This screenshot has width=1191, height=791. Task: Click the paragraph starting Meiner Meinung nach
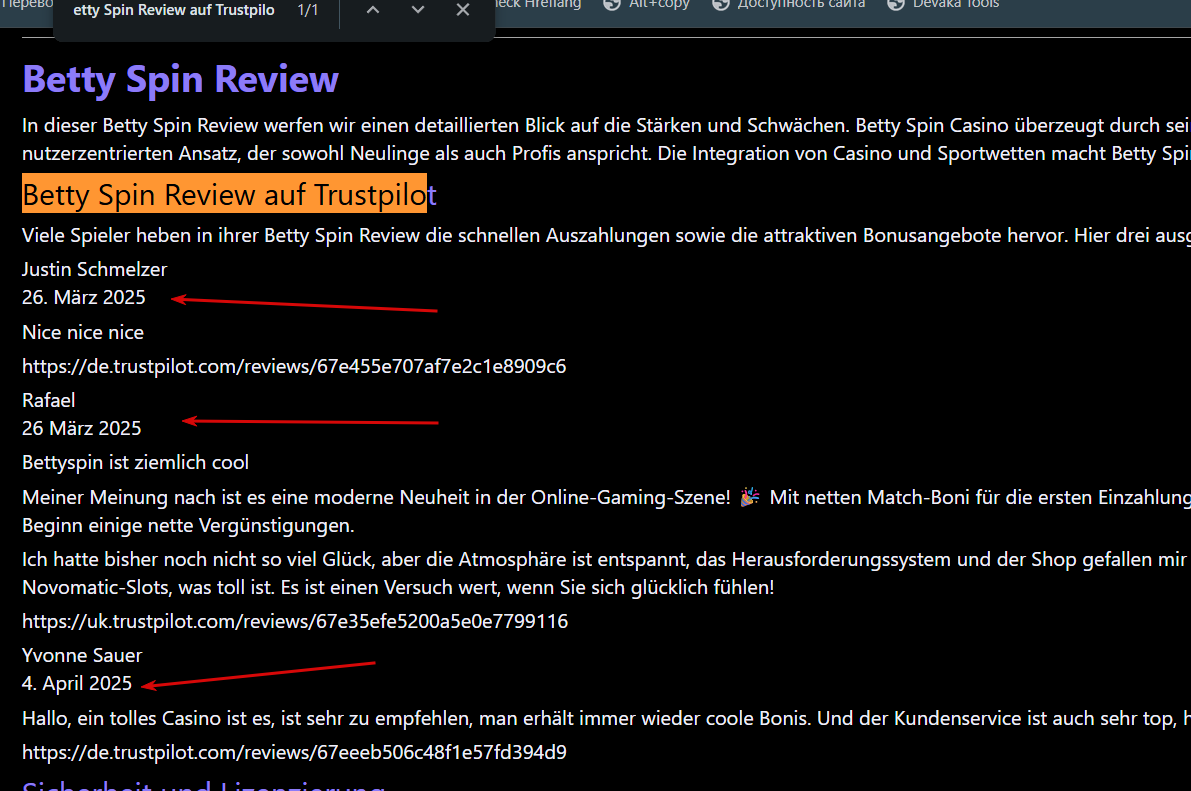(606, 511)
